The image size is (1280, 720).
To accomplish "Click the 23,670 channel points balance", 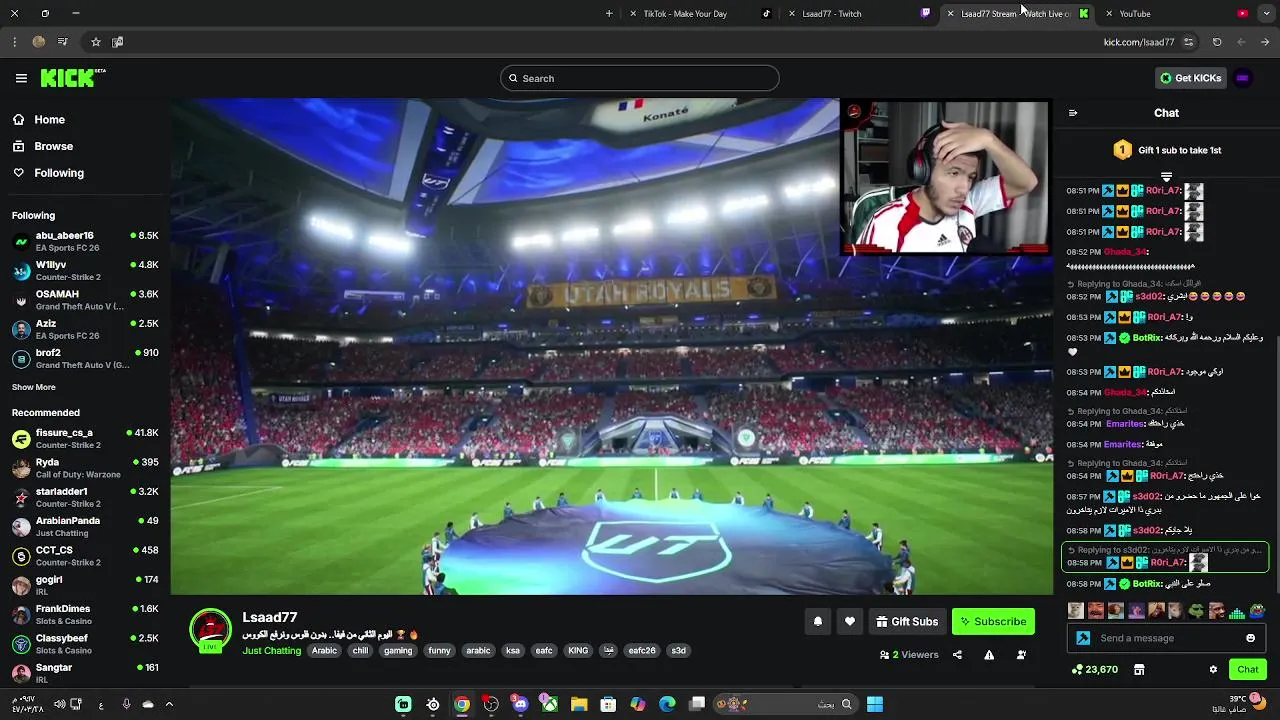I will point(1094,669).
